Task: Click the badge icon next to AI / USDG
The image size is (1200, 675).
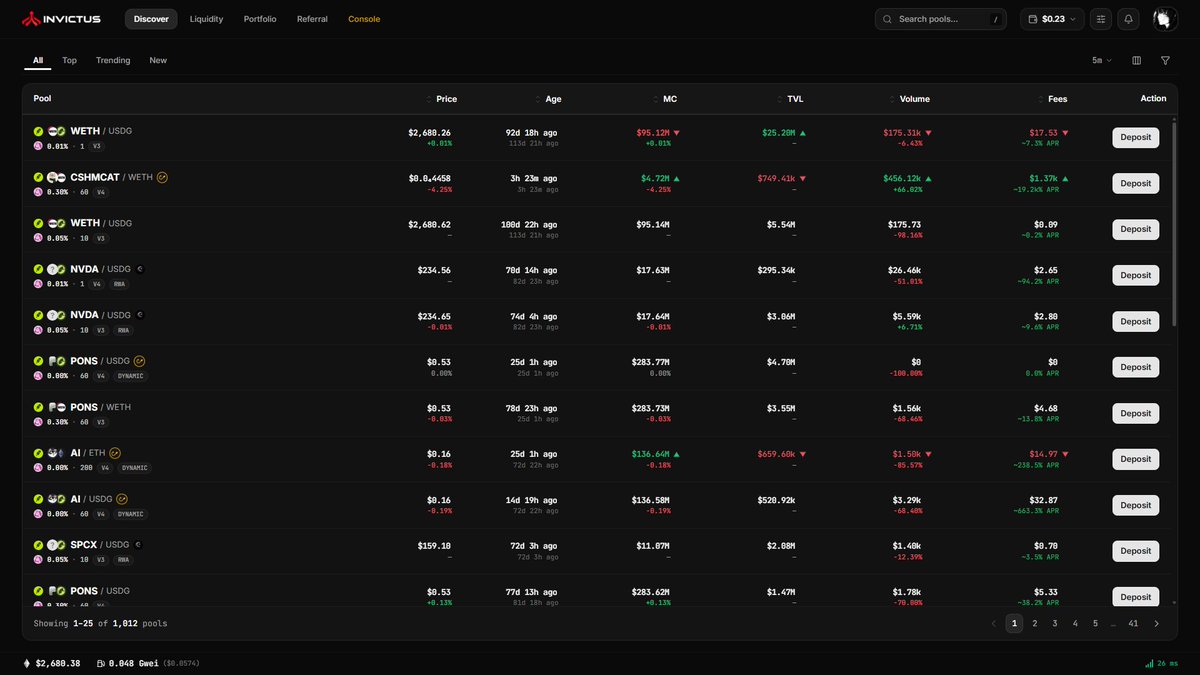Action: pos(122,499)
